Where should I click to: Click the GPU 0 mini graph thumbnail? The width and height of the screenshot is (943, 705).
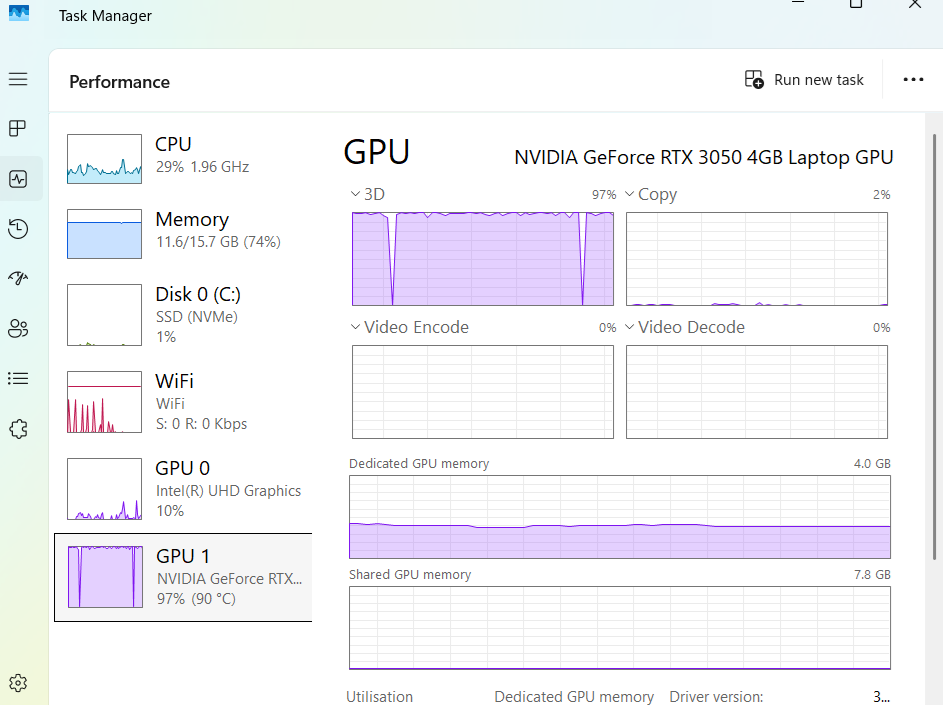pos(105,489)
